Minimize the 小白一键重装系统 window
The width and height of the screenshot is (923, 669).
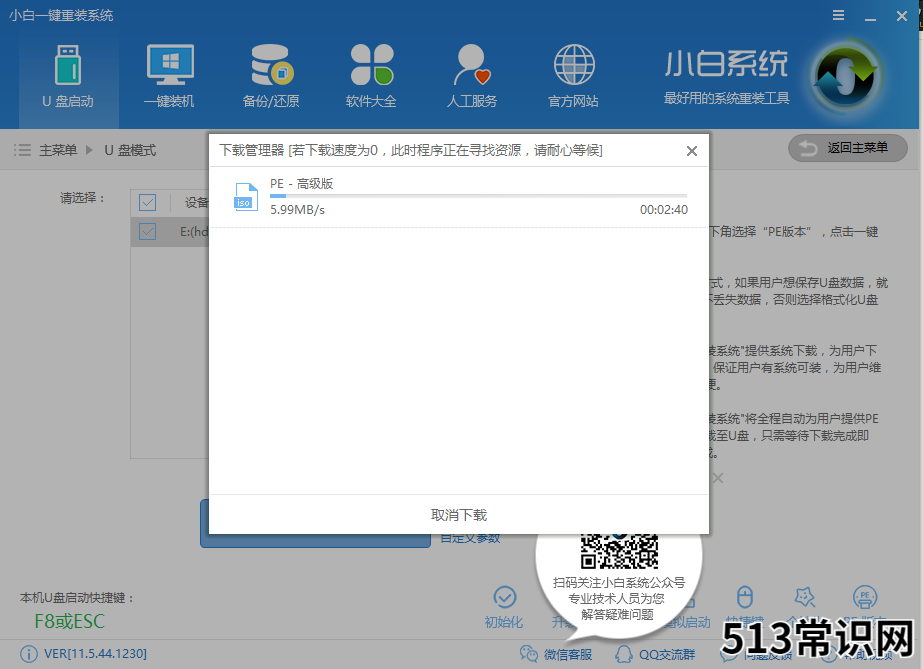(870, 17)
